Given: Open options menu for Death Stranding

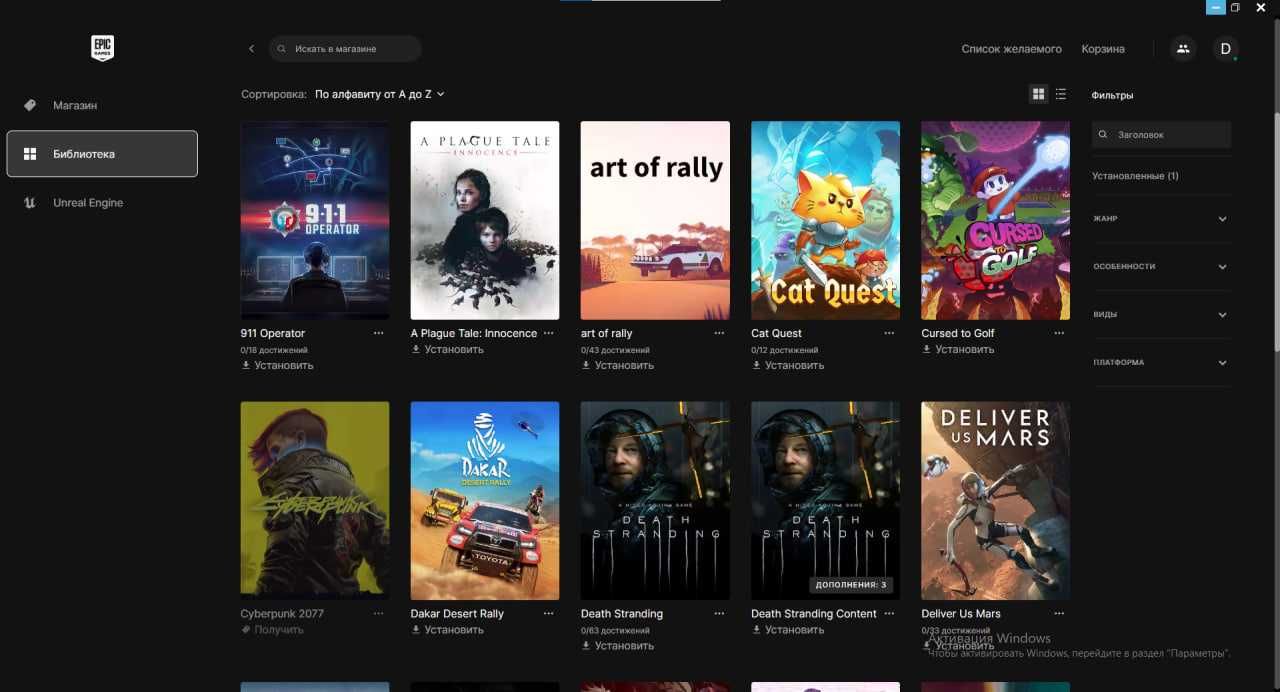Looking at the screenshot, I should point(719,613).
